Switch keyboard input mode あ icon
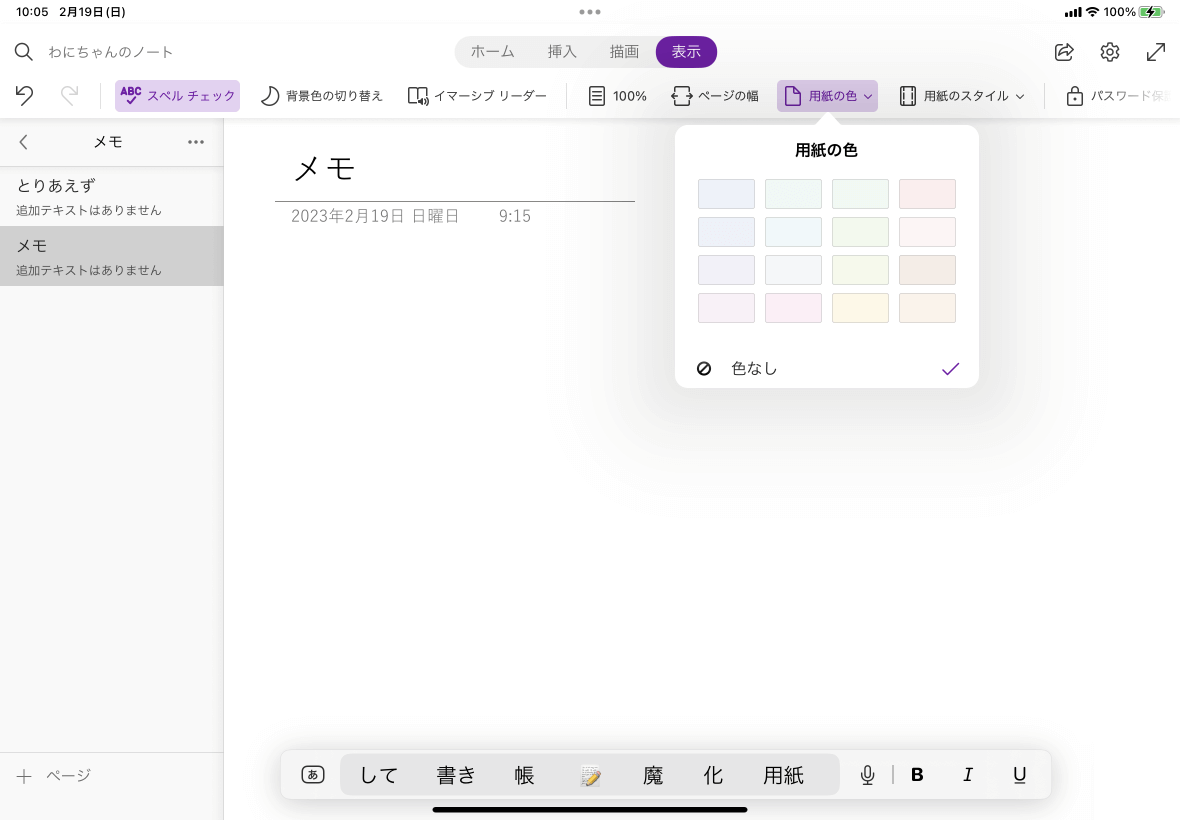 tap(312, 775)
